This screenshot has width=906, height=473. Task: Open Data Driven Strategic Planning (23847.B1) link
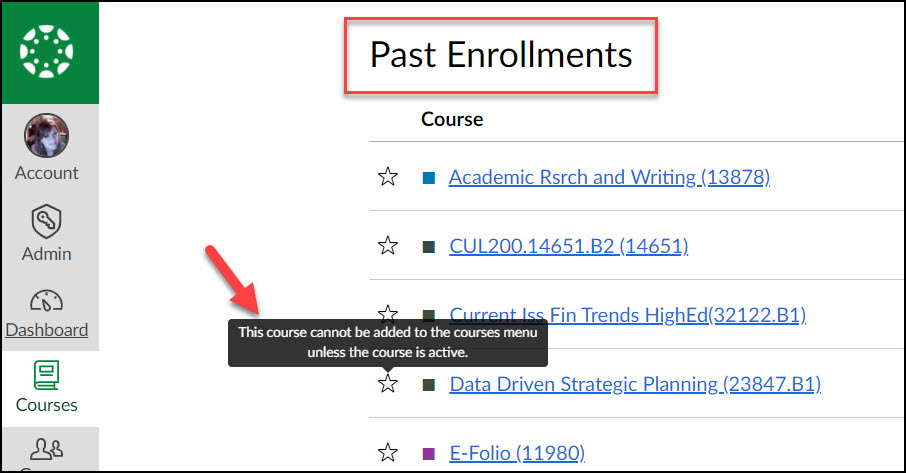pyautogui.click(x=635, y=384)
